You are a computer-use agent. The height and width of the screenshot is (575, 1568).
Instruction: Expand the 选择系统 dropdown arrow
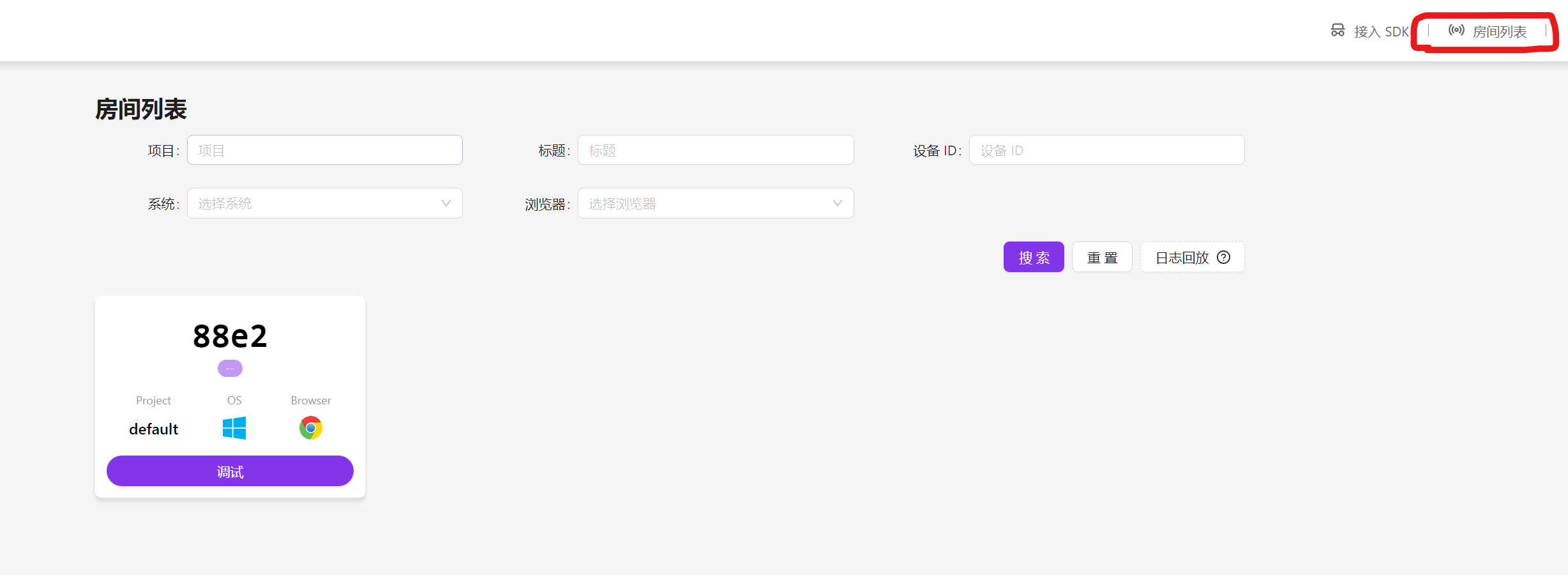pyautogui.click(x=446, y=204)
